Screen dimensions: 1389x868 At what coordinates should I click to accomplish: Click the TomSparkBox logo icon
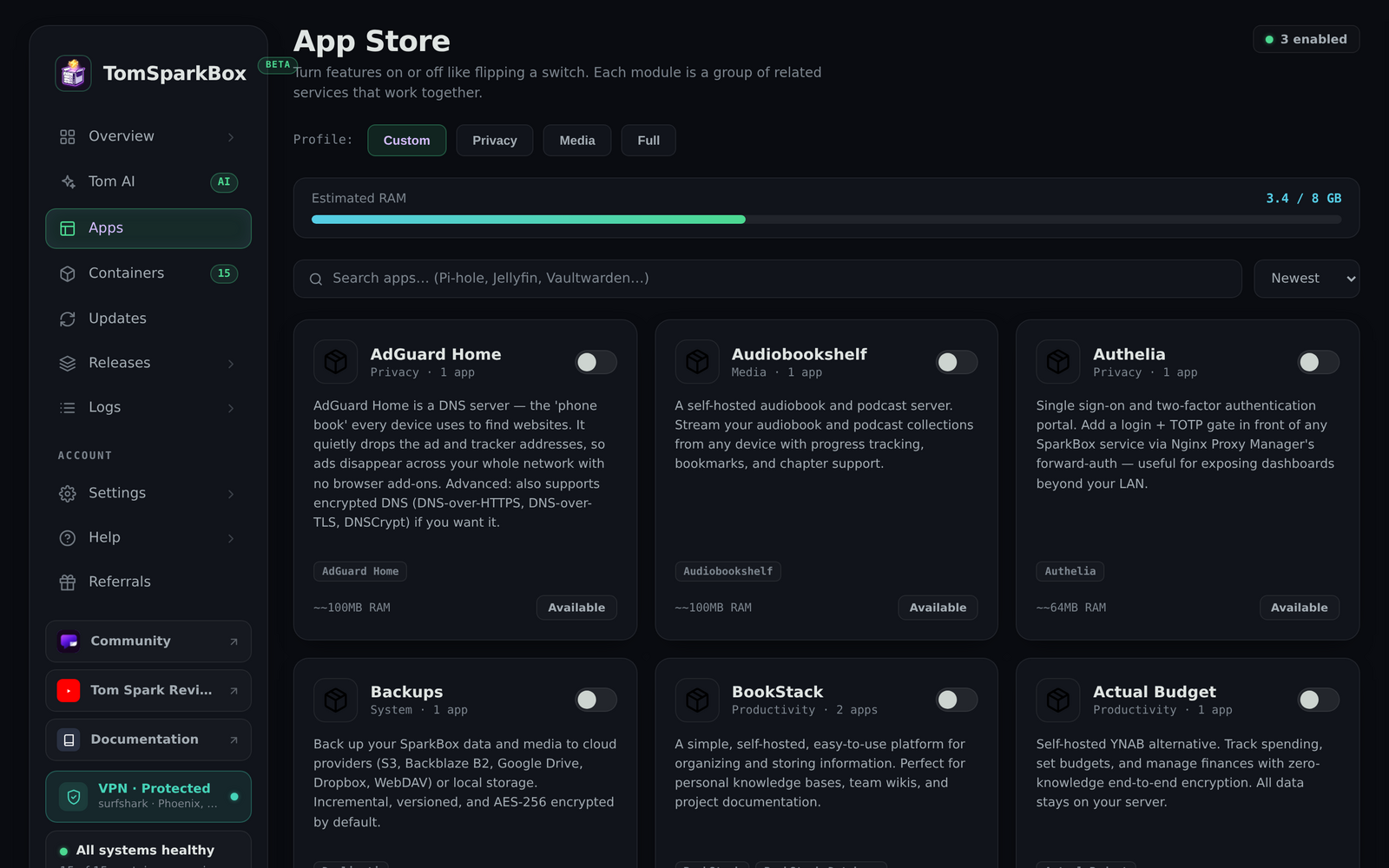pyautogui.click(x=73, y=73)
